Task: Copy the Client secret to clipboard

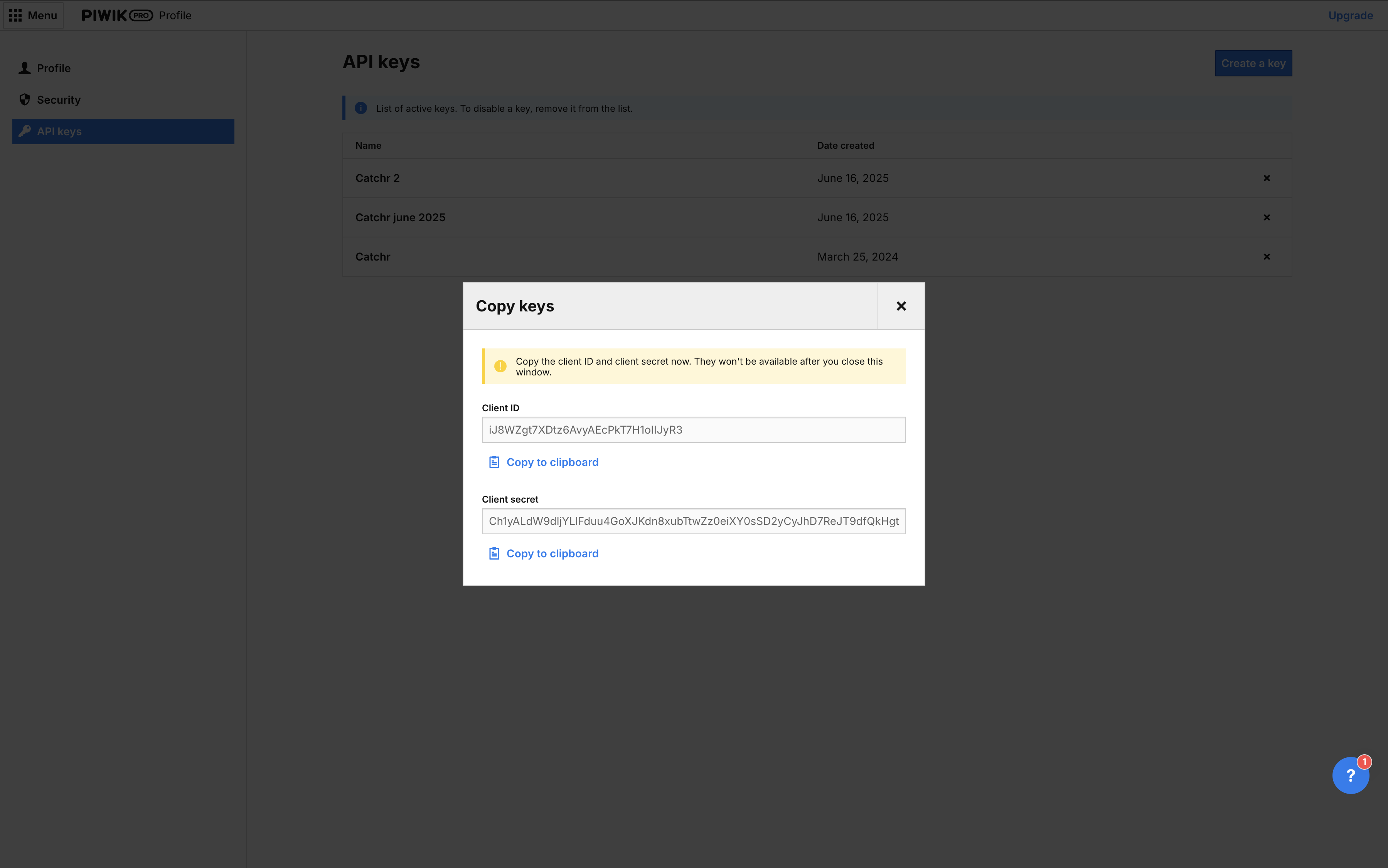Action: 543,553
